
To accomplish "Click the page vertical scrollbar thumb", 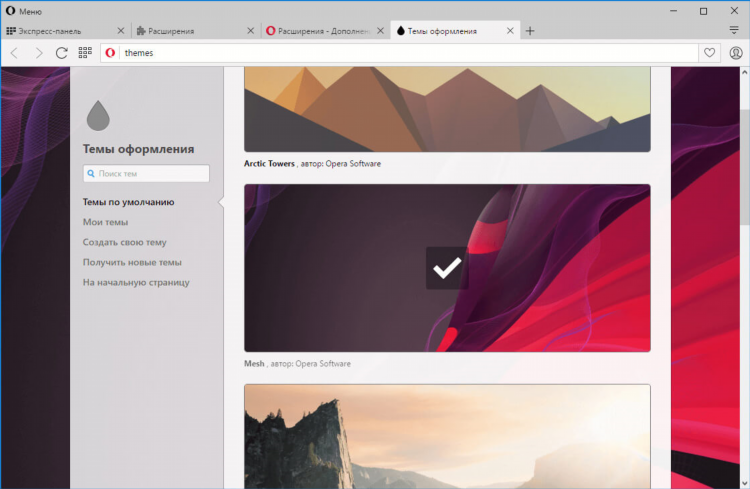I will pos(745,166).
